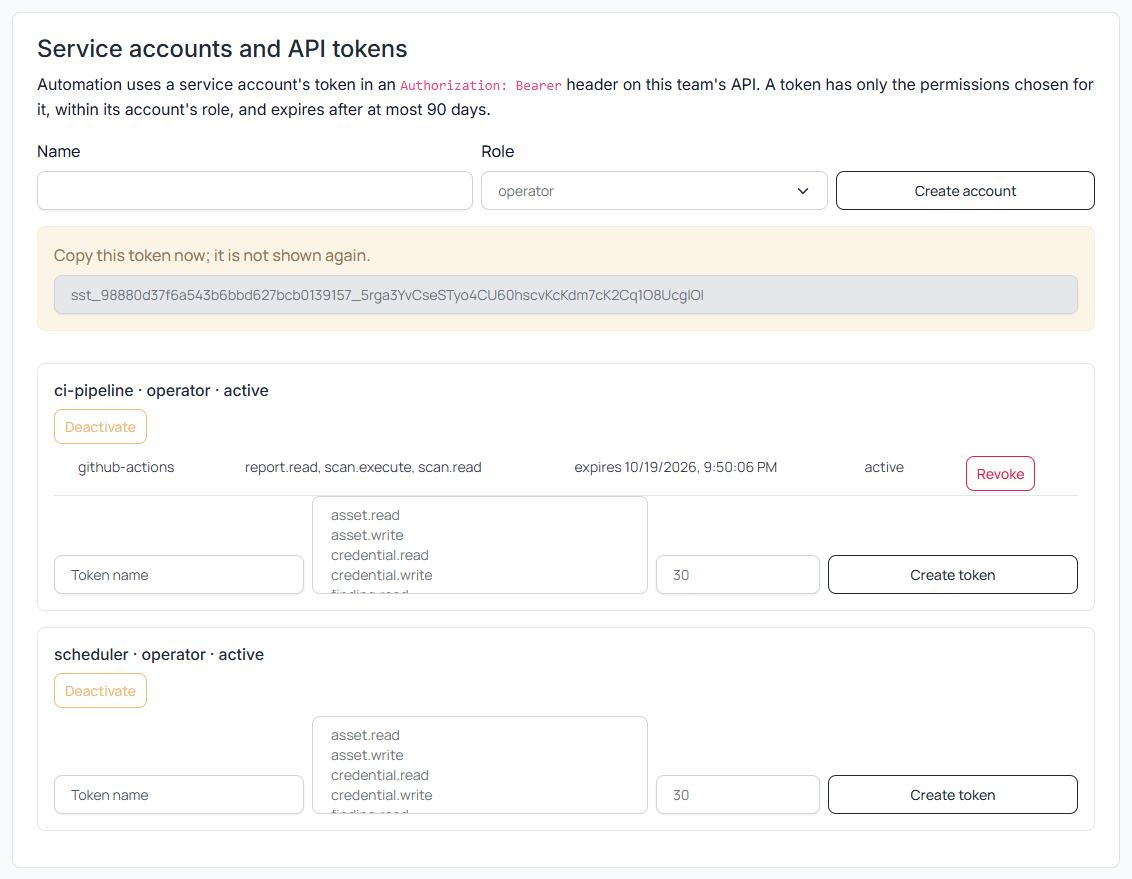This screenshot has height=879, width=1132.
Task: Select asset.write permission for scheduler
Action: 367,756
